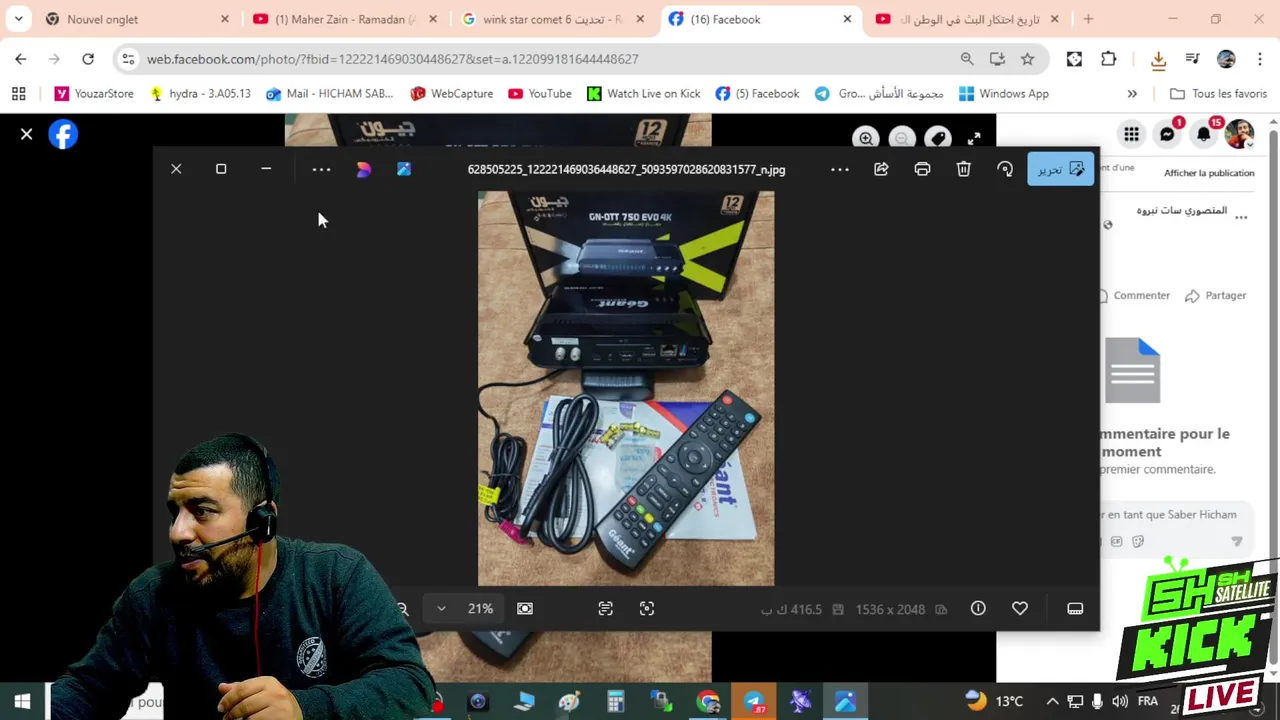The height and width of the screenshot is (720, 1280).
Task: Open Chrome three-dot menu
Action: point(1261,59)
